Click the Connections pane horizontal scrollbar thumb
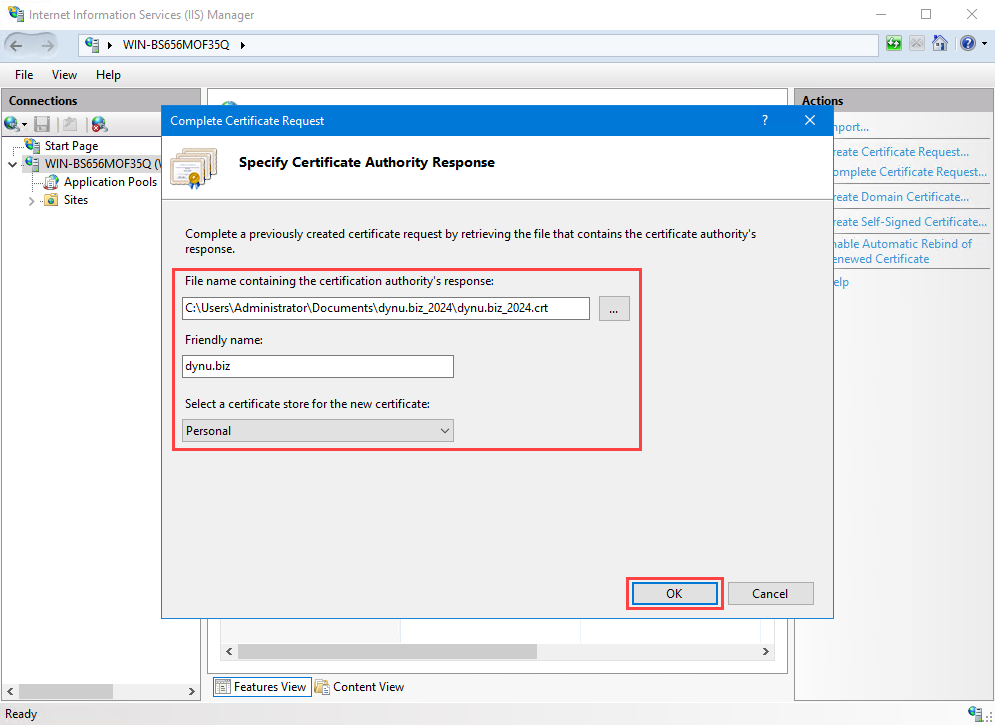The width and height of the screenshot is (995, 725). [x=66, y=691]
